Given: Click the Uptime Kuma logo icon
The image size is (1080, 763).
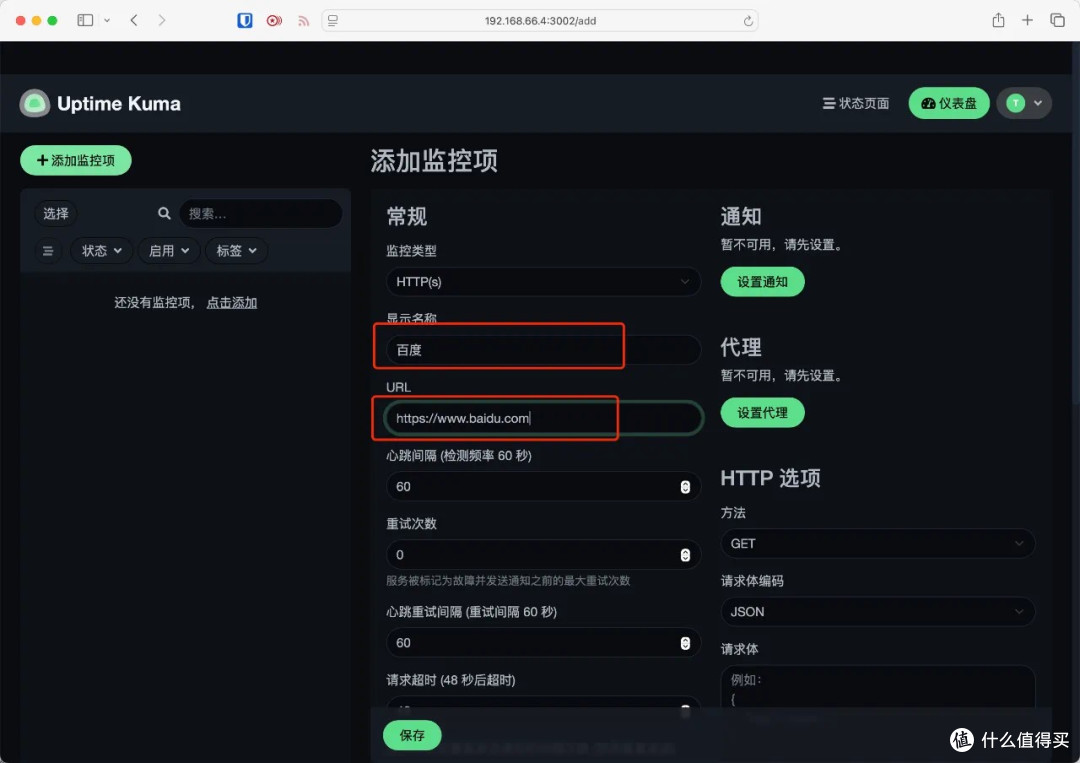Looking at the screenshot, I should tap(34, 103).
